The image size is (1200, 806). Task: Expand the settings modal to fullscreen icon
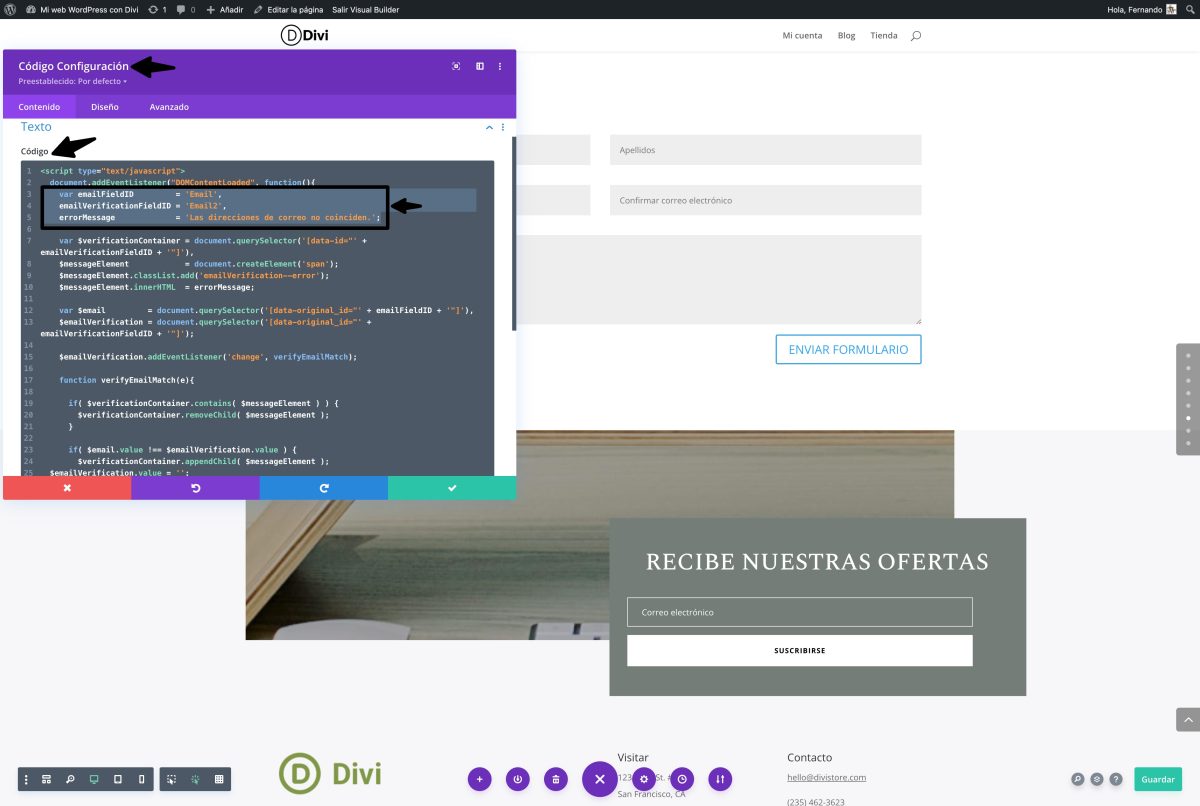click(456, 66)
